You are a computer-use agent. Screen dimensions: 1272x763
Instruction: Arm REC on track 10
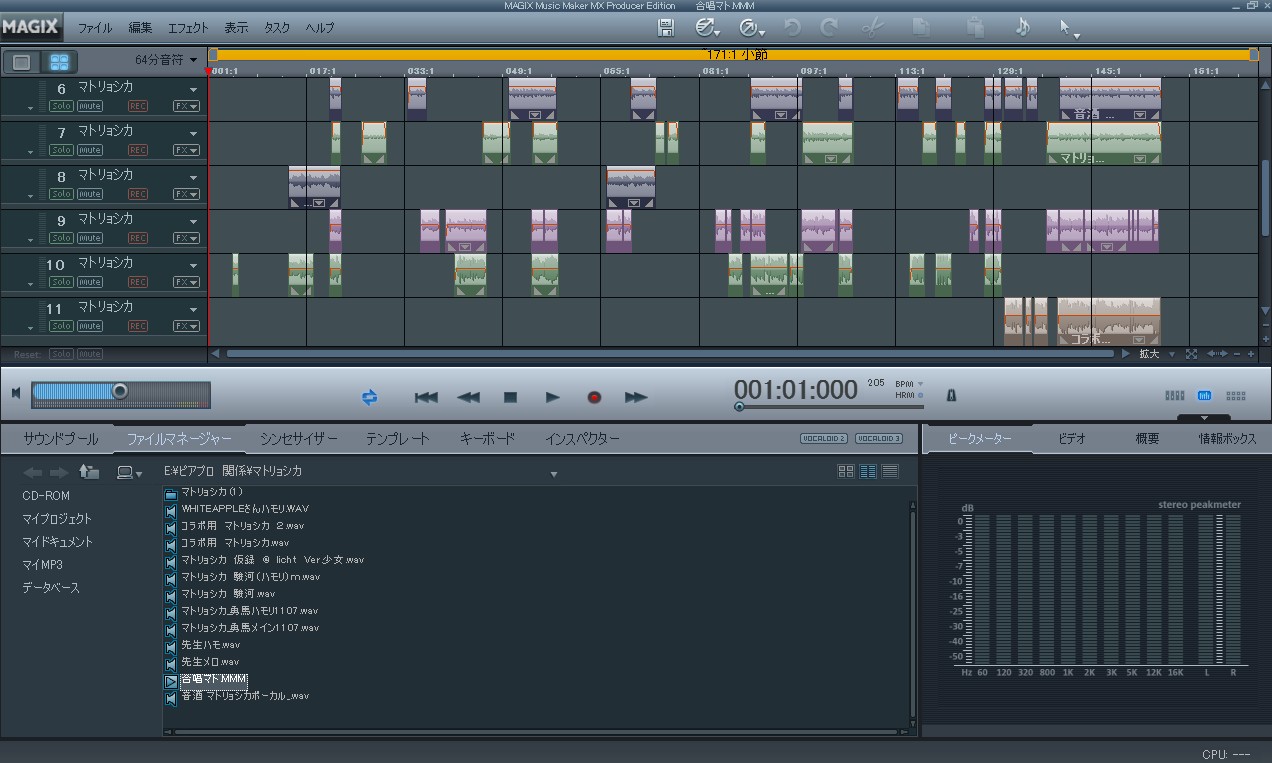click(x=138, y=282)
